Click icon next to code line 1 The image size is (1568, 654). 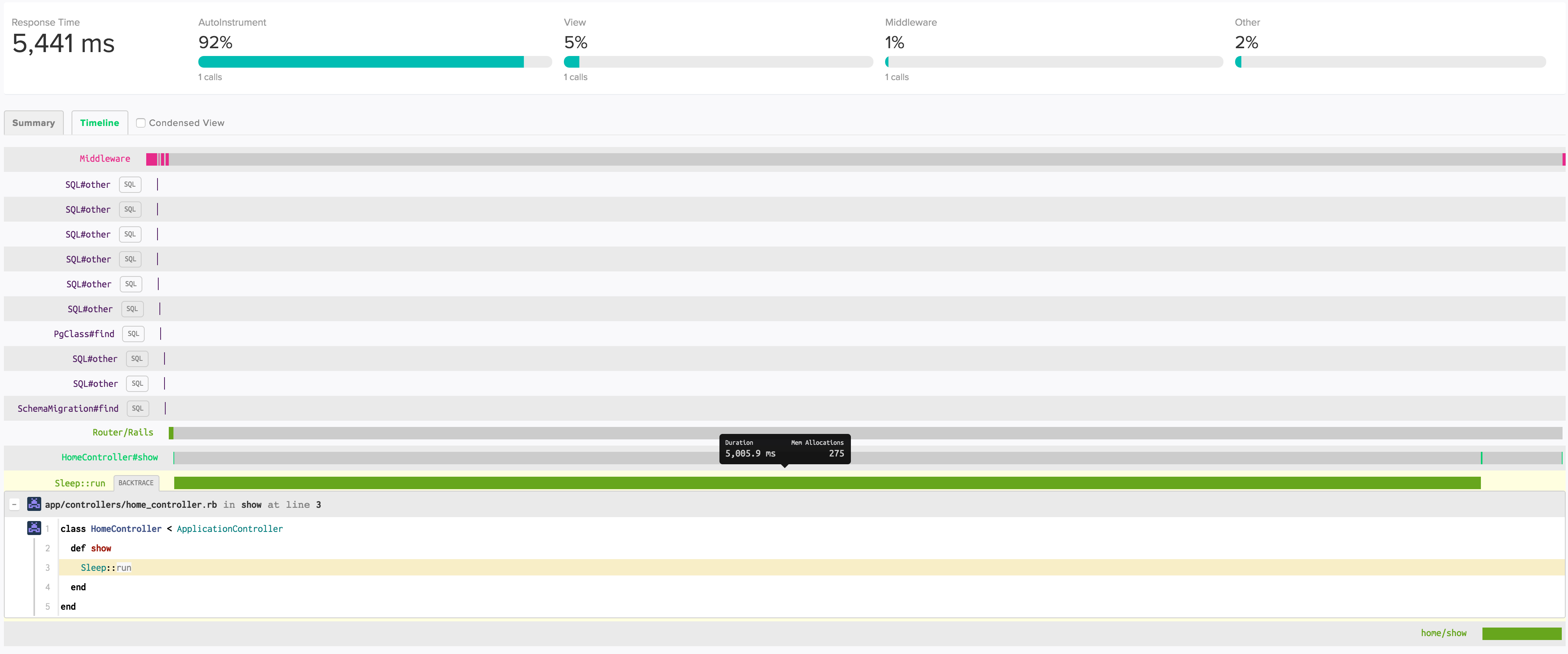(x=34, y=528)
